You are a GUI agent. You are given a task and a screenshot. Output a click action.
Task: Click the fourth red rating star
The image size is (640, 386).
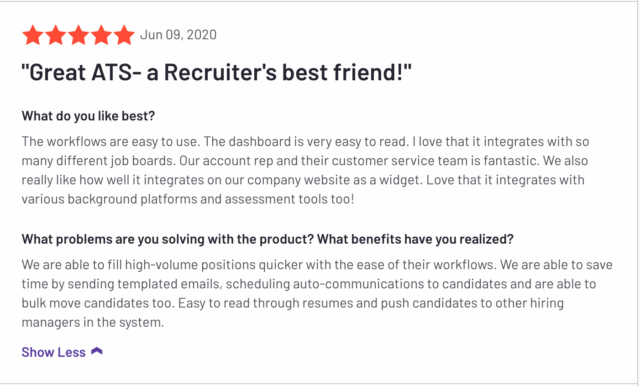pyautogui.click(x=101, y=35)
